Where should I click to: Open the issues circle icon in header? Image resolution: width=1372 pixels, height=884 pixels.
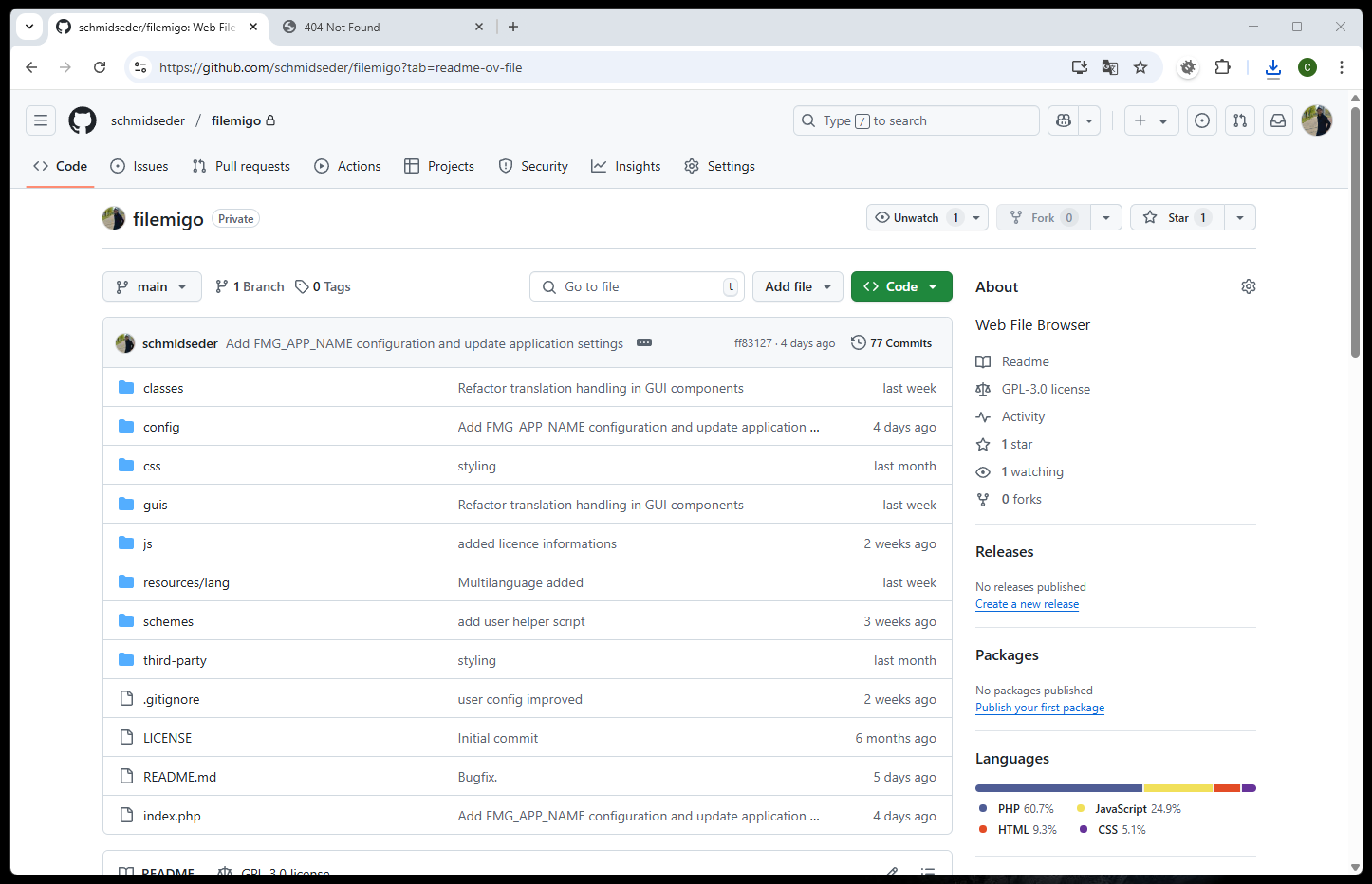click(1202, 120)
